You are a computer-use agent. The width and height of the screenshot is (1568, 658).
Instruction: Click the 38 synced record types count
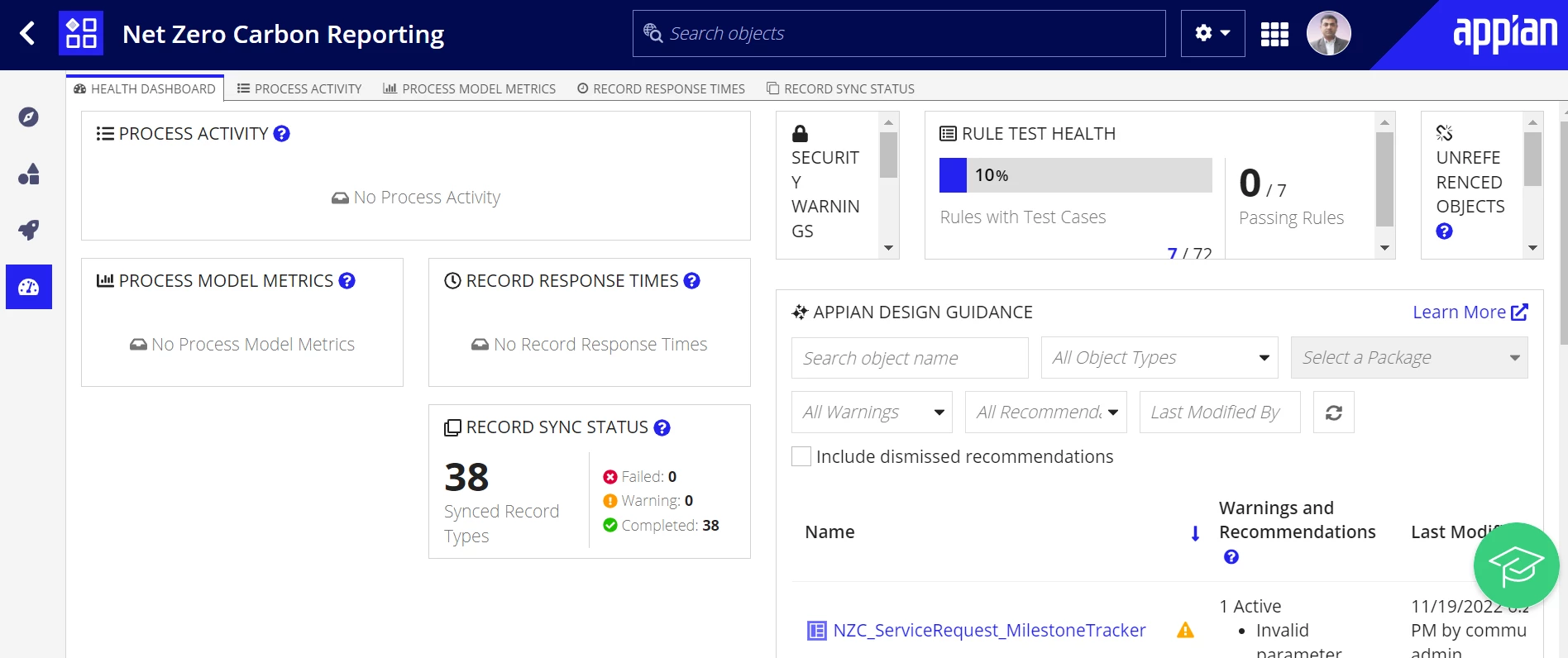(466, 478)
